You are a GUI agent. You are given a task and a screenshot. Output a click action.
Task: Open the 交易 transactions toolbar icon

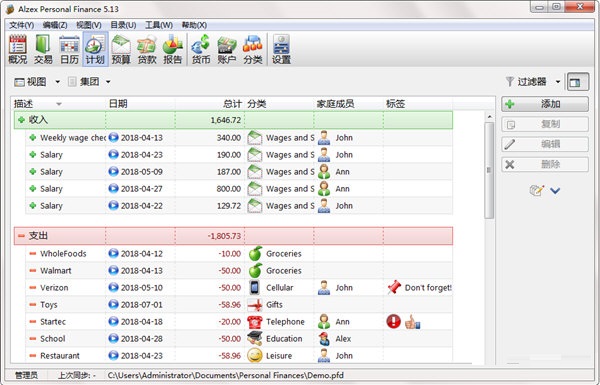pyautogui.click(x=43, y=49)
